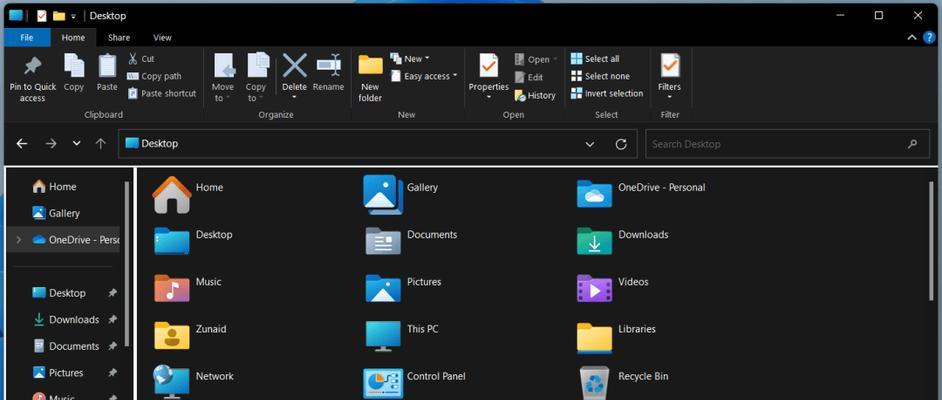This screenshot has width=942, height=400.
Task: Switch to the Share ribbon tab
Action: point(119,37)
